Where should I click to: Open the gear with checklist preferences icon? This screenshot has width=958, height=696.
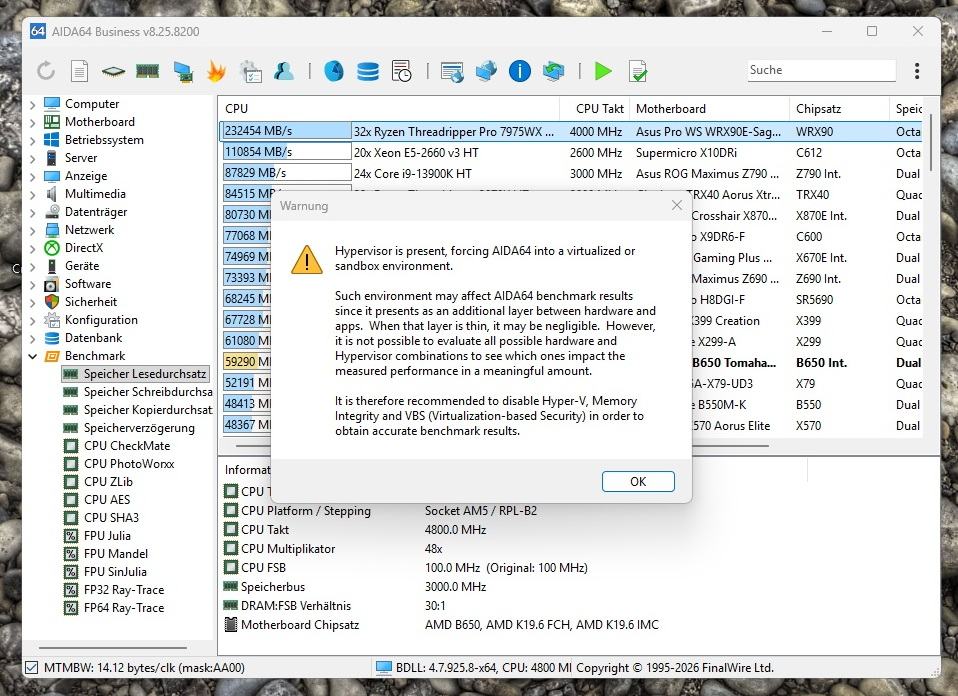(250, 71)
